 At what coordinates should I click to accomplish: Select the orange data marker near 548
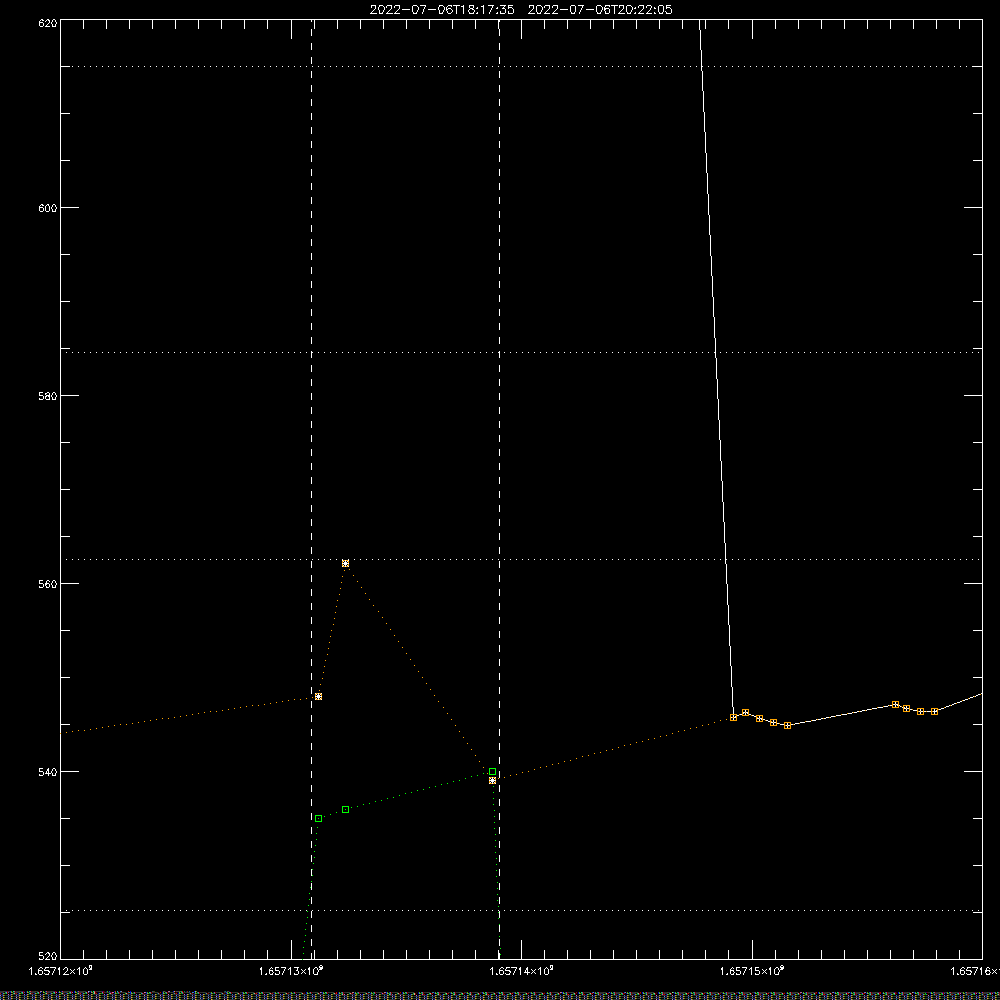click(319, 696)
